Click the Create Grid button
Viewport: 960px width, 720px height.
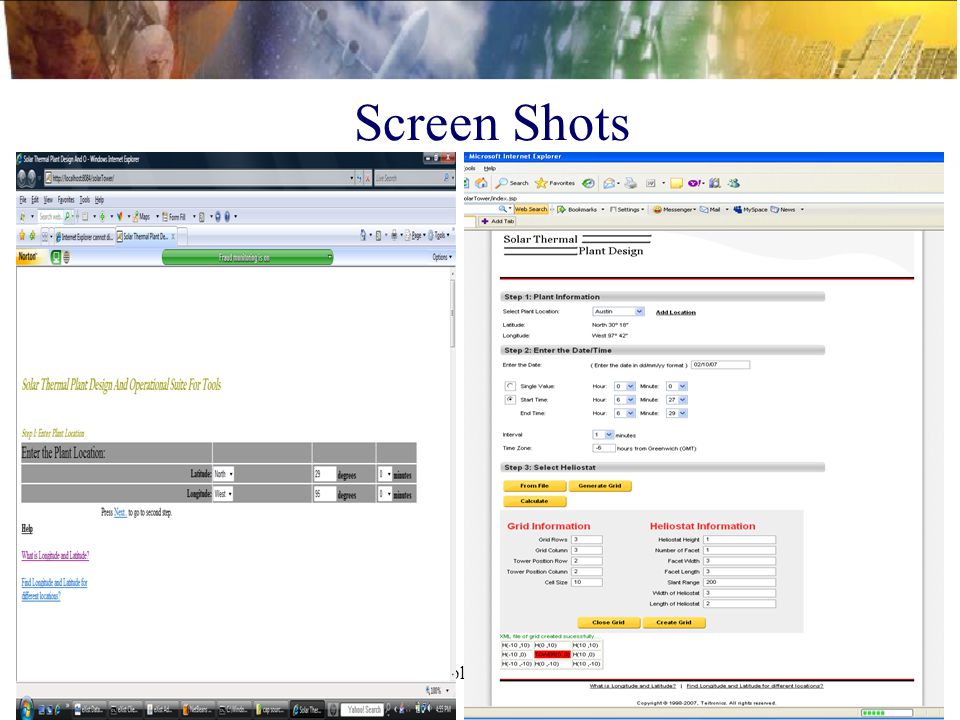(674, 623)
